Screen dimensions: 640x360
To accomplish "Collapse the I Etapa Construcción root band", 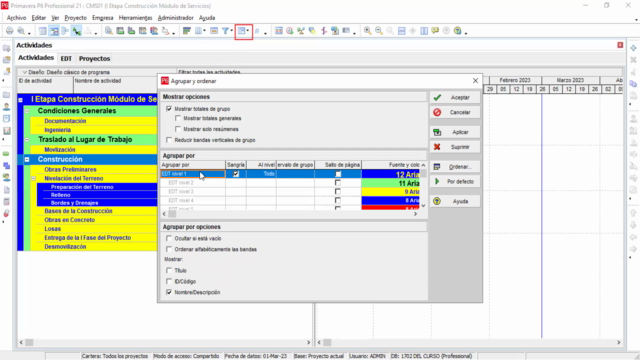I will (20, 100).
